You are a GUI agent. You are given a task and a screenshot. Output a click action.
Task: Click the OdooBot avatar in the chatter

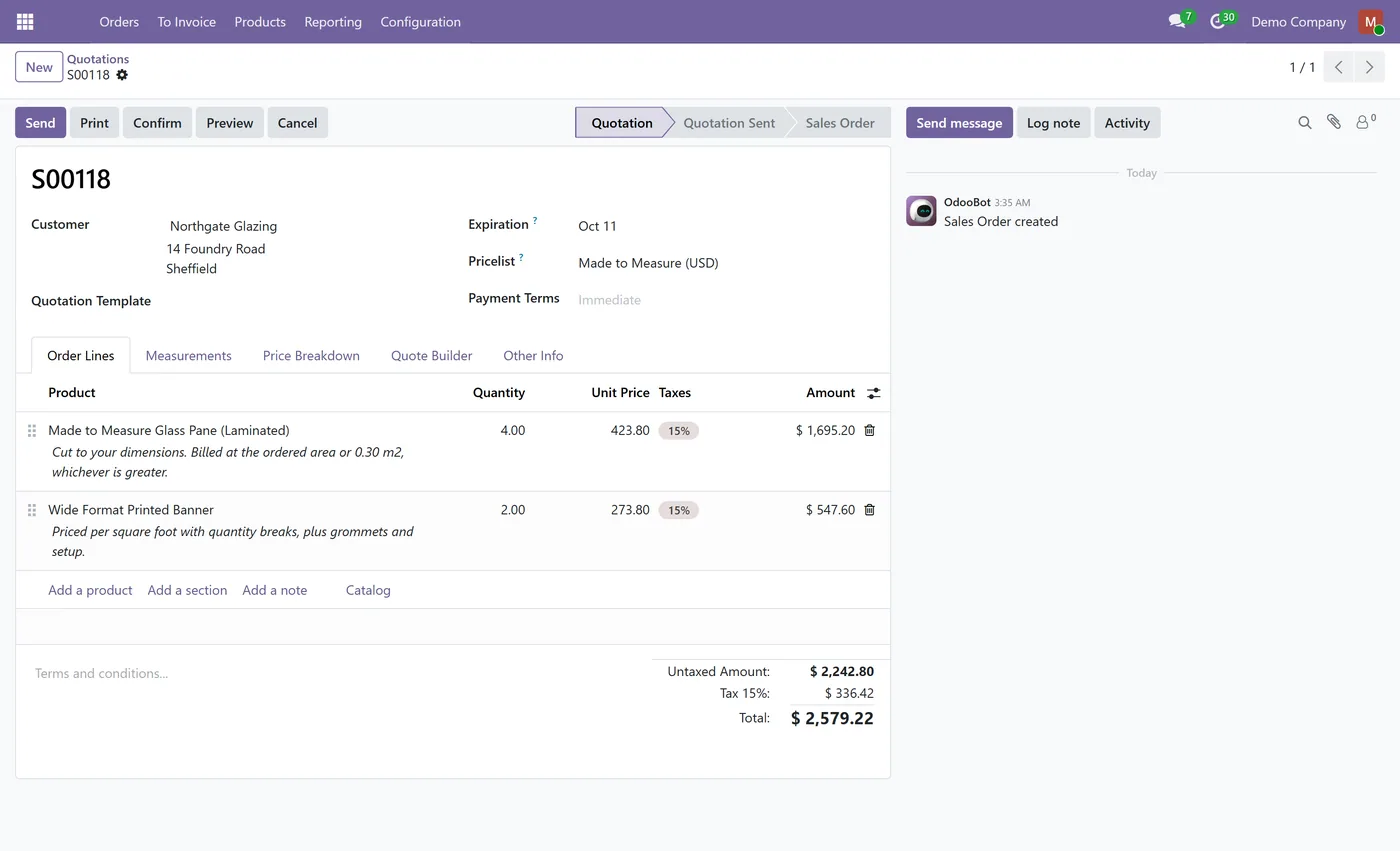pyautogui.click(x=921, y=211)
